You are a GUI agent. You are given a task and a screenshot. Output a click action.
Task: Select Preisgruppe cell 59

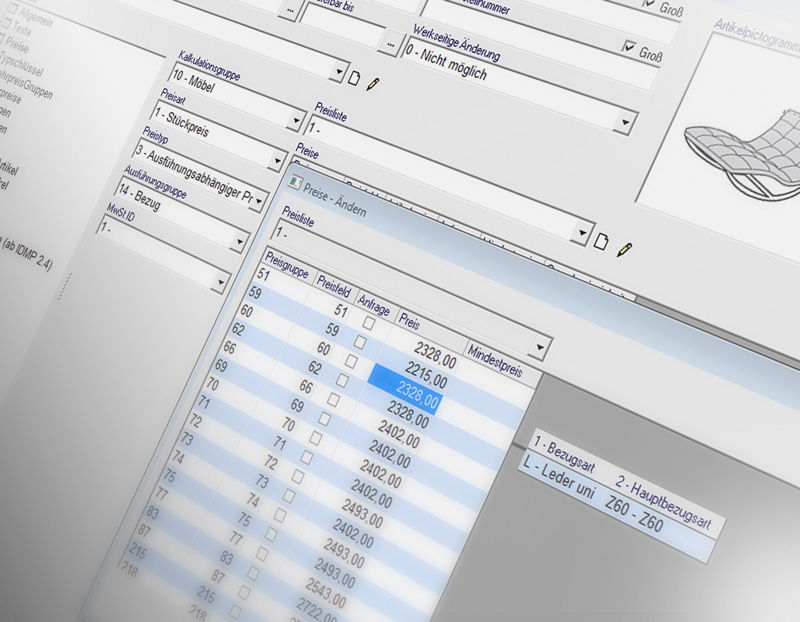[255, 292]
